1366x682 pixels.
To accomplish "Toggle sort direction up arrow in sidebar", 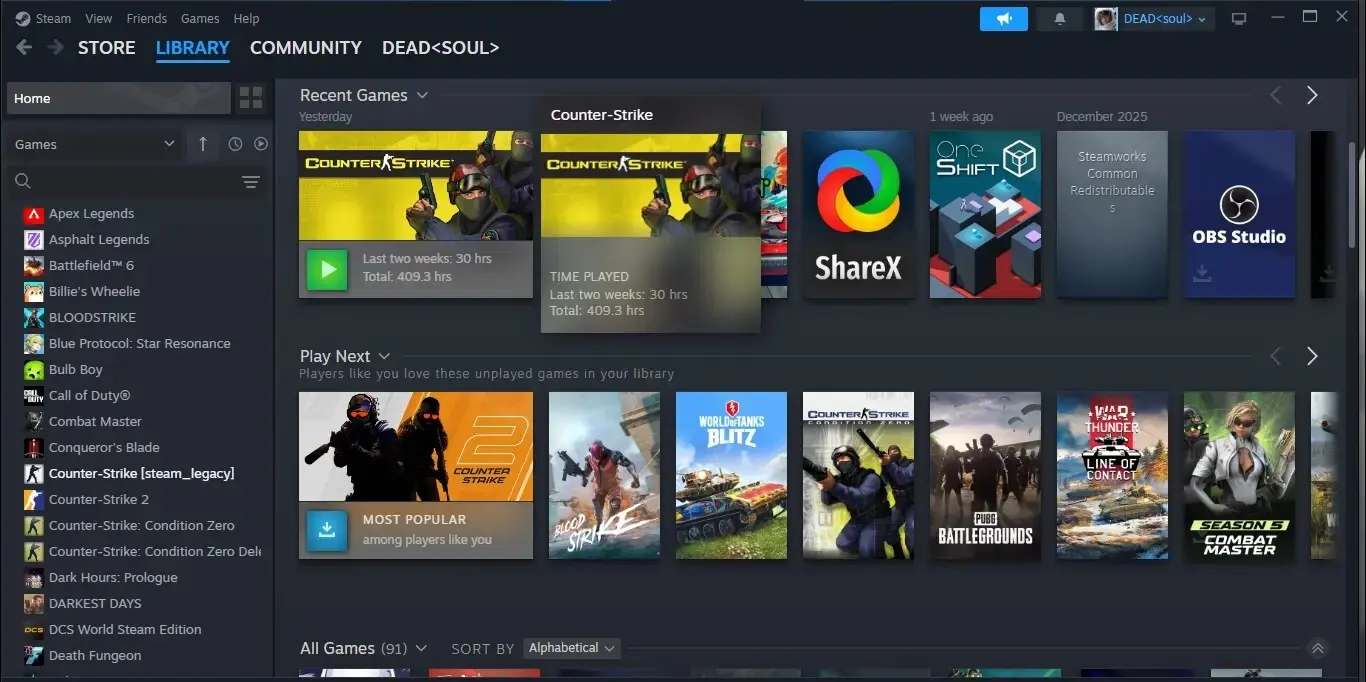I will point(203,144).
